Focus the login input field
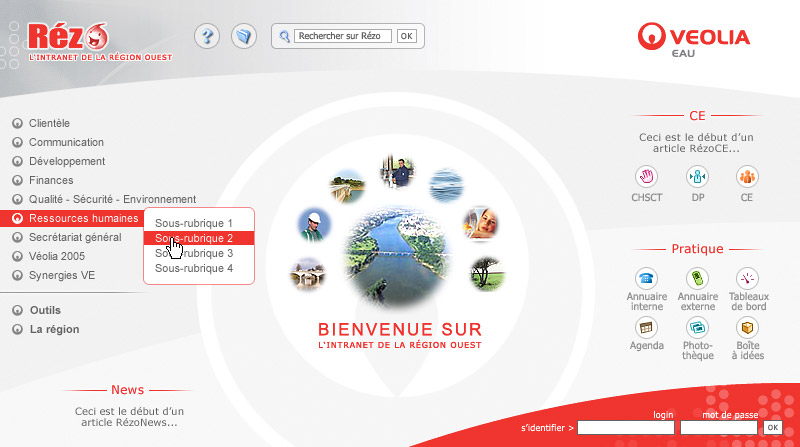The height and width of the screenshot is (447, 800). click(x=626, y=428)
